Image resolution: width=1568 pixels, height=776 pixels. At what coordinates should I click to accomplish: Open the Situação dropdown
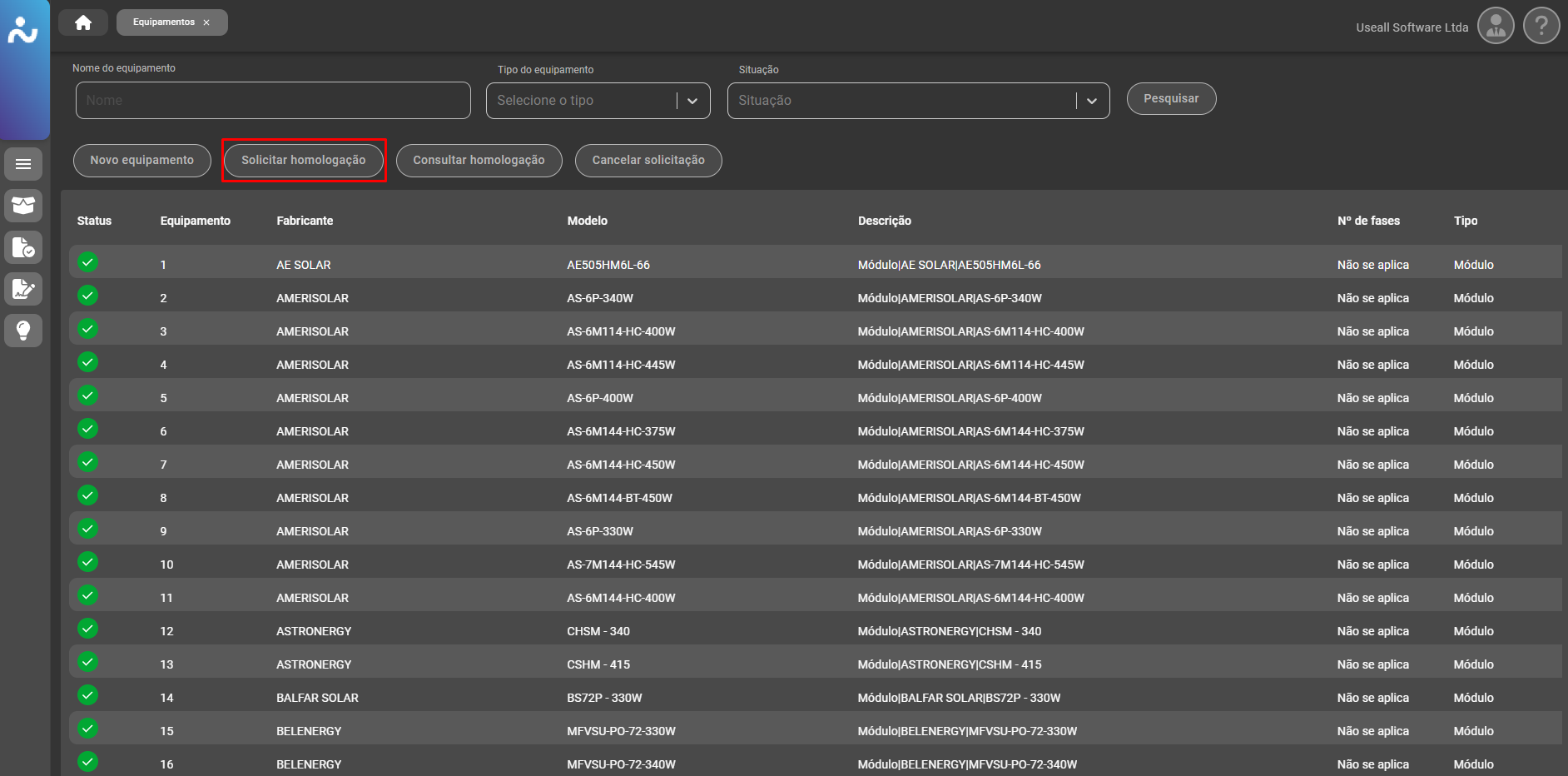[x=1091, y=101]
